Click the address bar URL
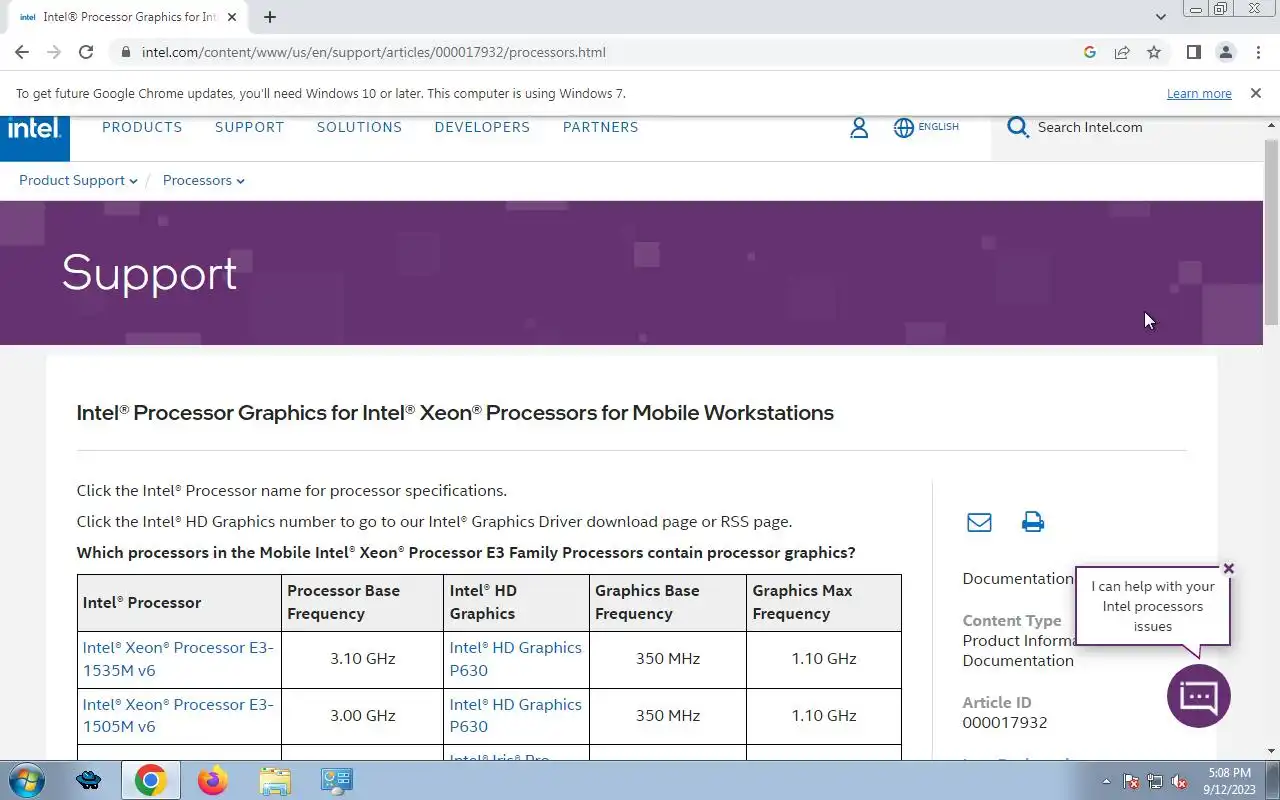Image resolution: width=1280 pixels, height=800 pixels. [374, 52]
